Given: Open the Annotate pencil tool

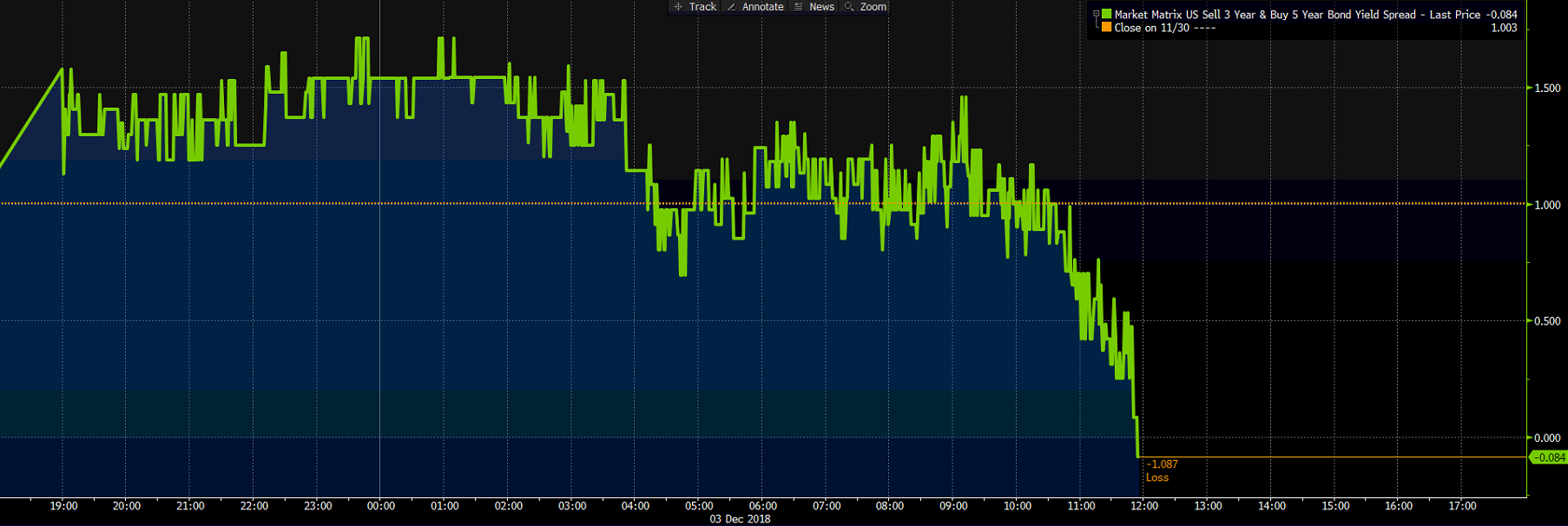Looking at the screenshot, I should (755, 7).
